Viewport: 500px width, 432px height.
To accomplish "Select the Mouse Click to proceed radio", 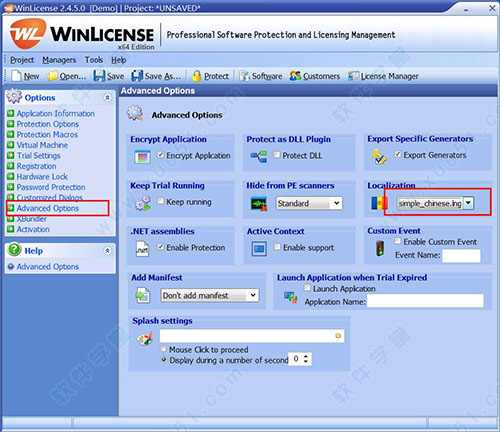I will [163, 349].
